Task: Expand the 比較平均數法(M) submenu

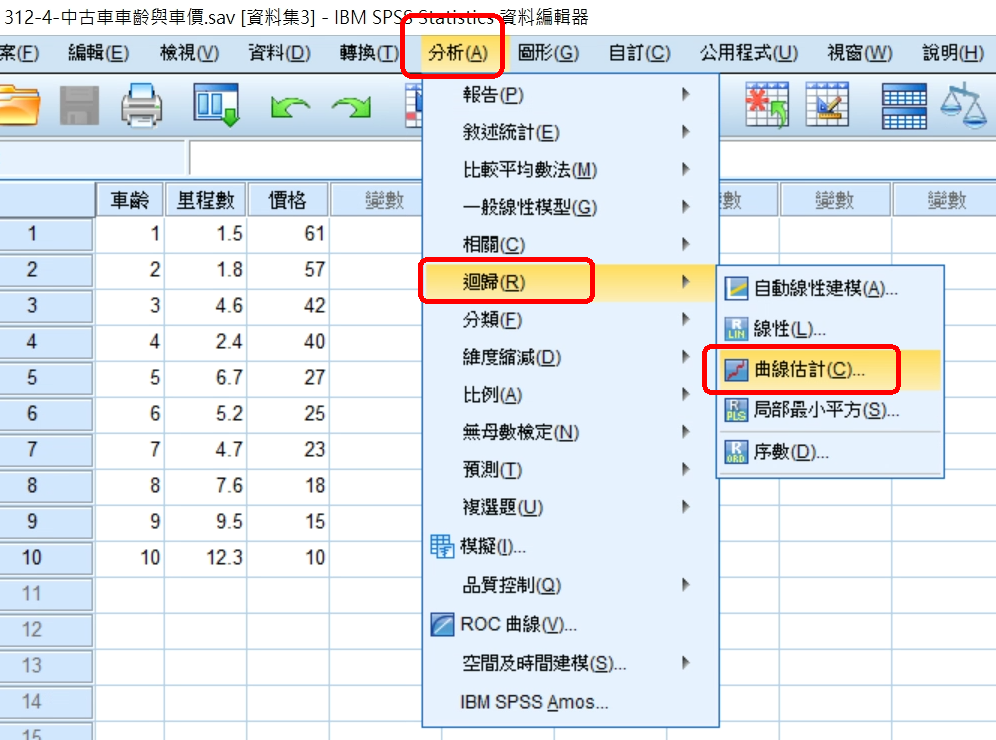Action: (529, 170)
